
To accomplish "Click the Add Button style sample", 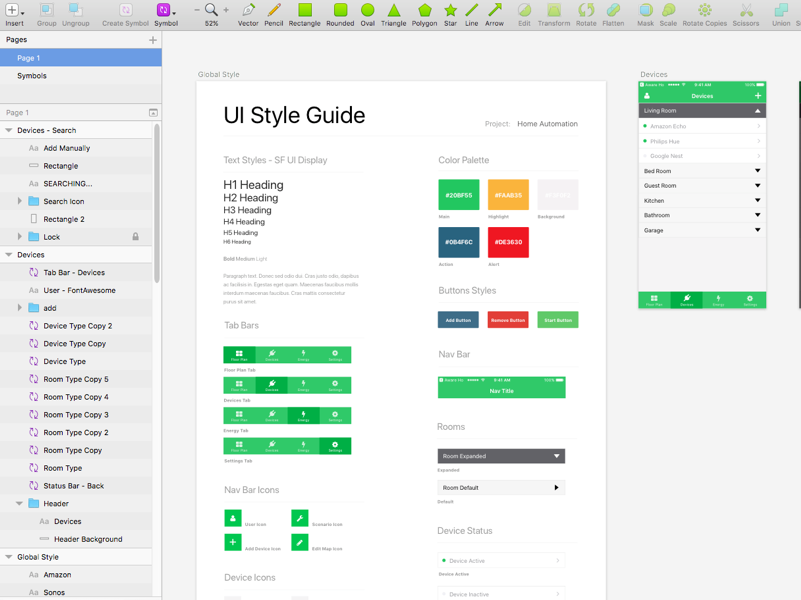I will (458, 320).
